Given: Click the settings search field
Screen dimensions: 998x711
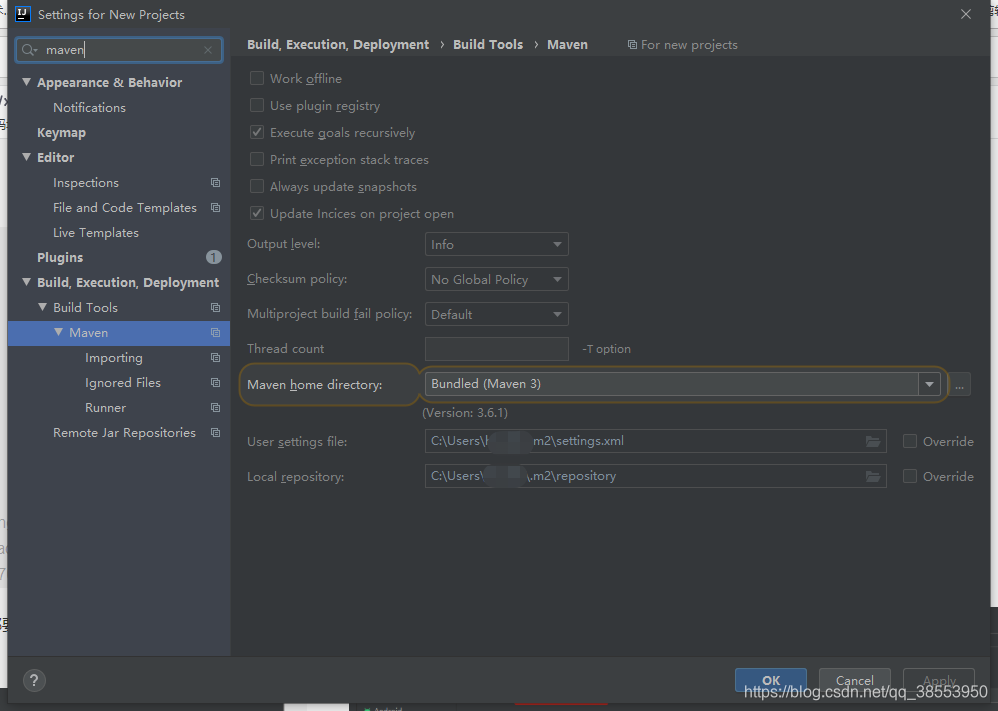Looking at the screenshot, I should pyautogui.click(x=119, y=50).
